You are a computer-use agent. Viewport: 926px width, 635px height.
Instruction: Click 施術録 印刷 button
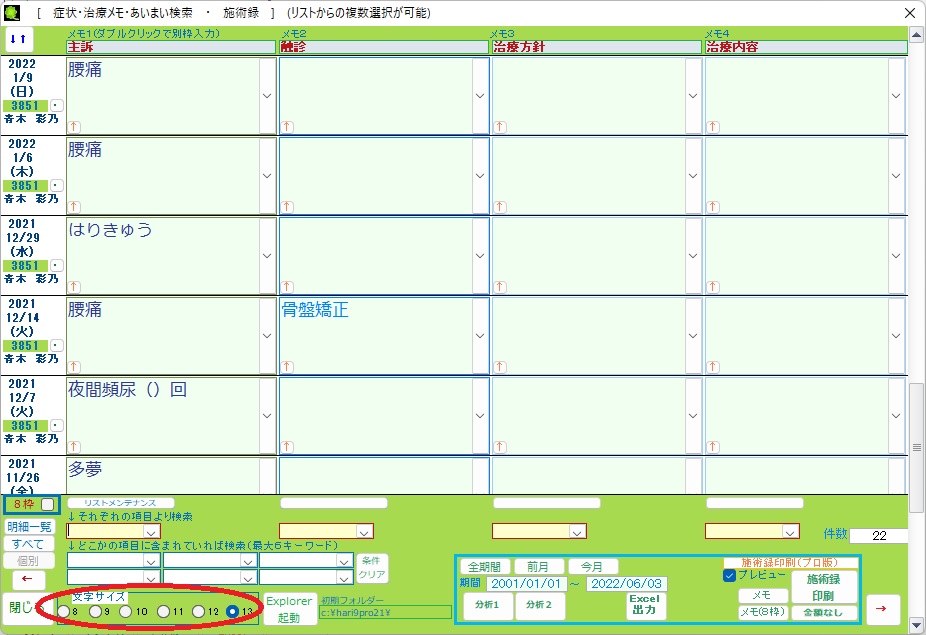(823, 587)
